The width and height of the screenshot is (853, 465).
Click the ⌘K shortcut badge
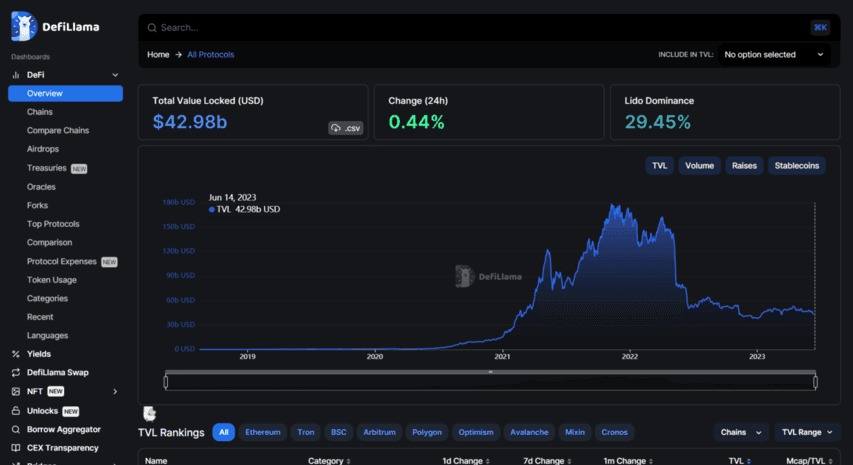820,27
